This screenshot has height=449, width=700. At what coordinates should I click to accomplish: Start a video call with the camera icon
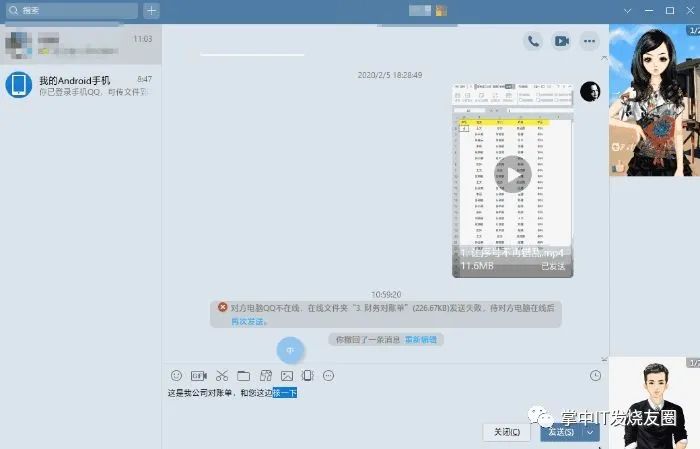click(x=561, y=41)
